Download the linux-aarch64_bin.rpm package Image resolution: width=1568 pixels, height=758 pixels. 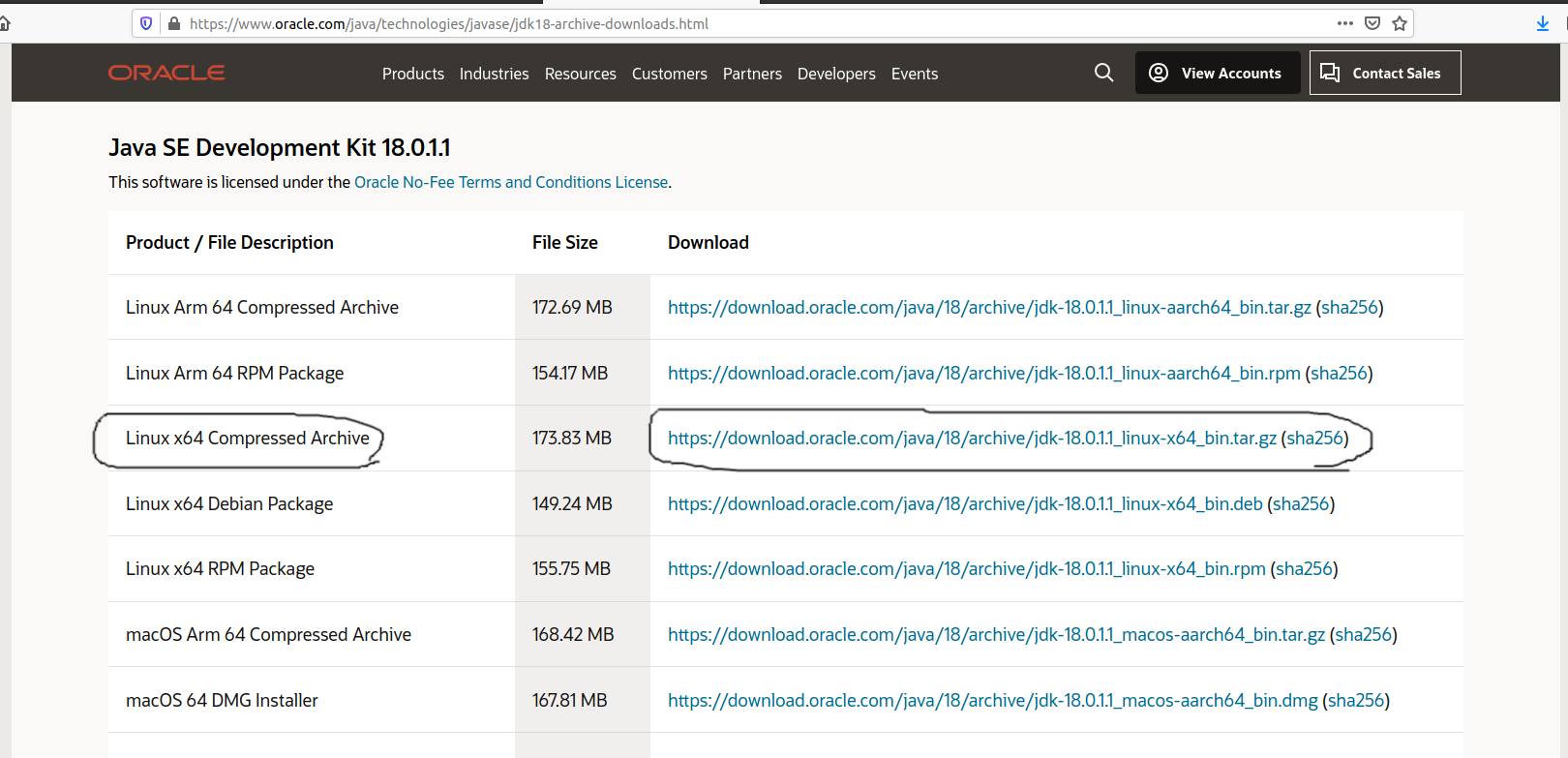984,373
